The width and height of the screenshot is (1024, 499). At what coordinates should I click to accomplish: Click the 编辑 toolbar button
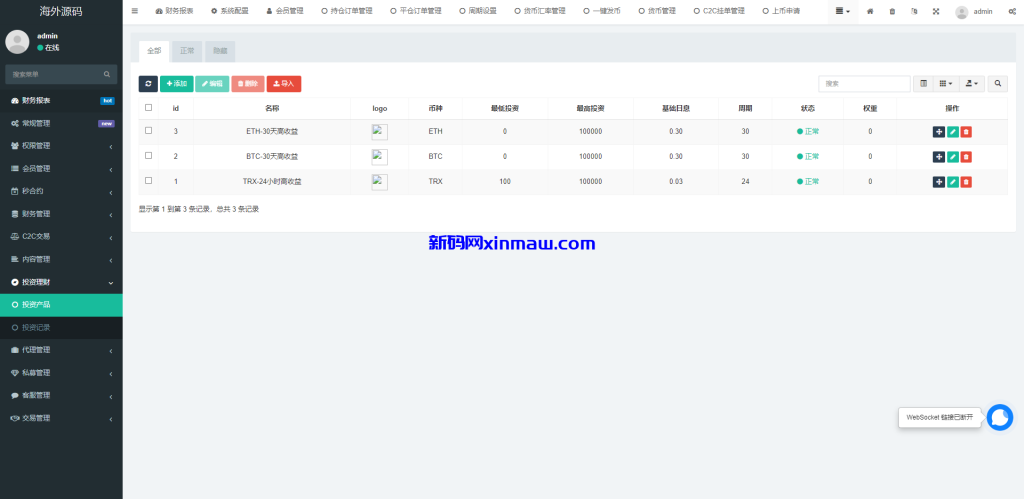(x=212, y=84)
